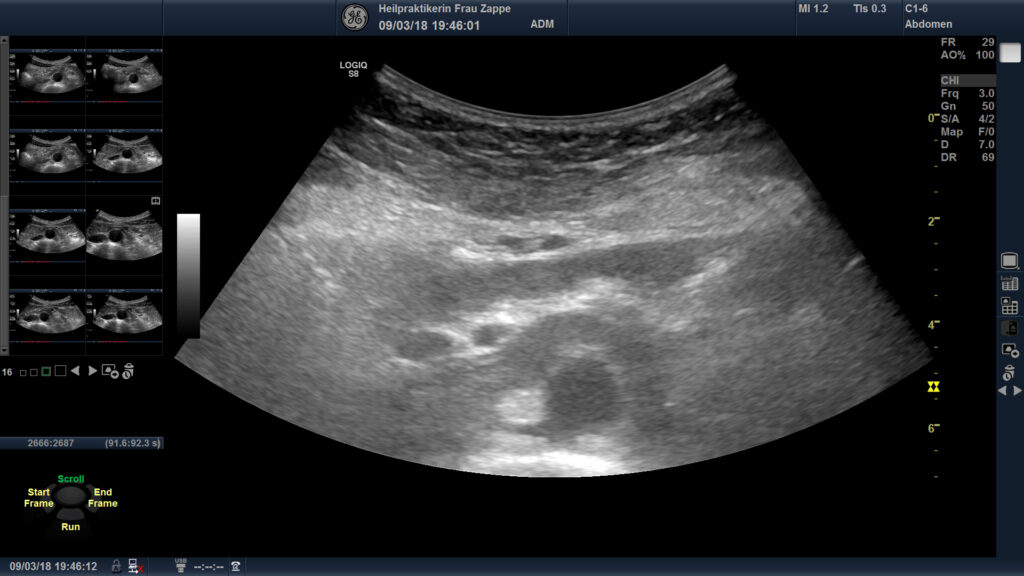Image resolution: width=1024 pixels, height=576 pixels.
Task: Open the first thumbnail in the clipboard
Action: (47, 72)
